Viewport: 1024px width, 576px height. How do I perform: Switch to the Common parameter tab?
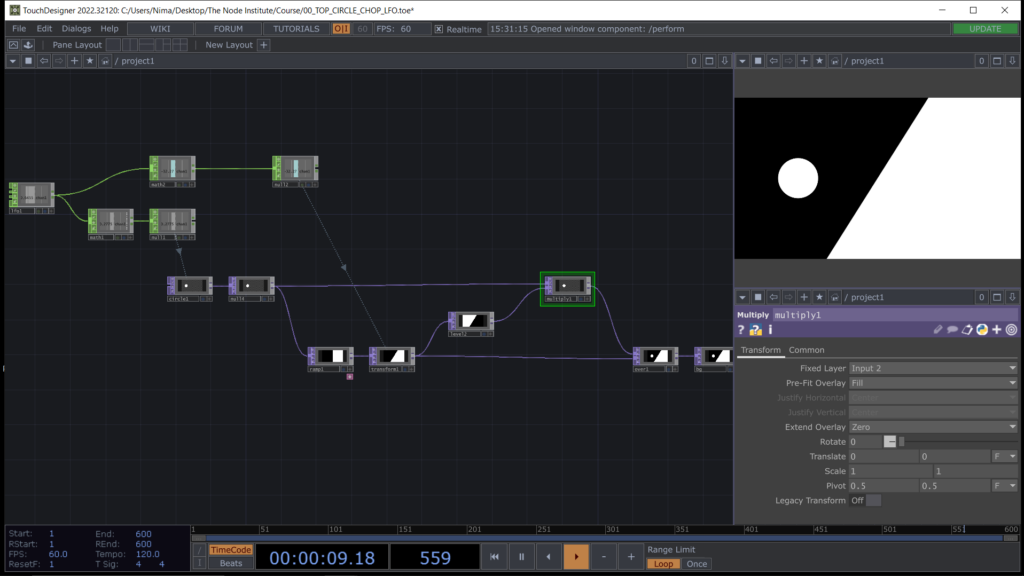pos(807,350)
